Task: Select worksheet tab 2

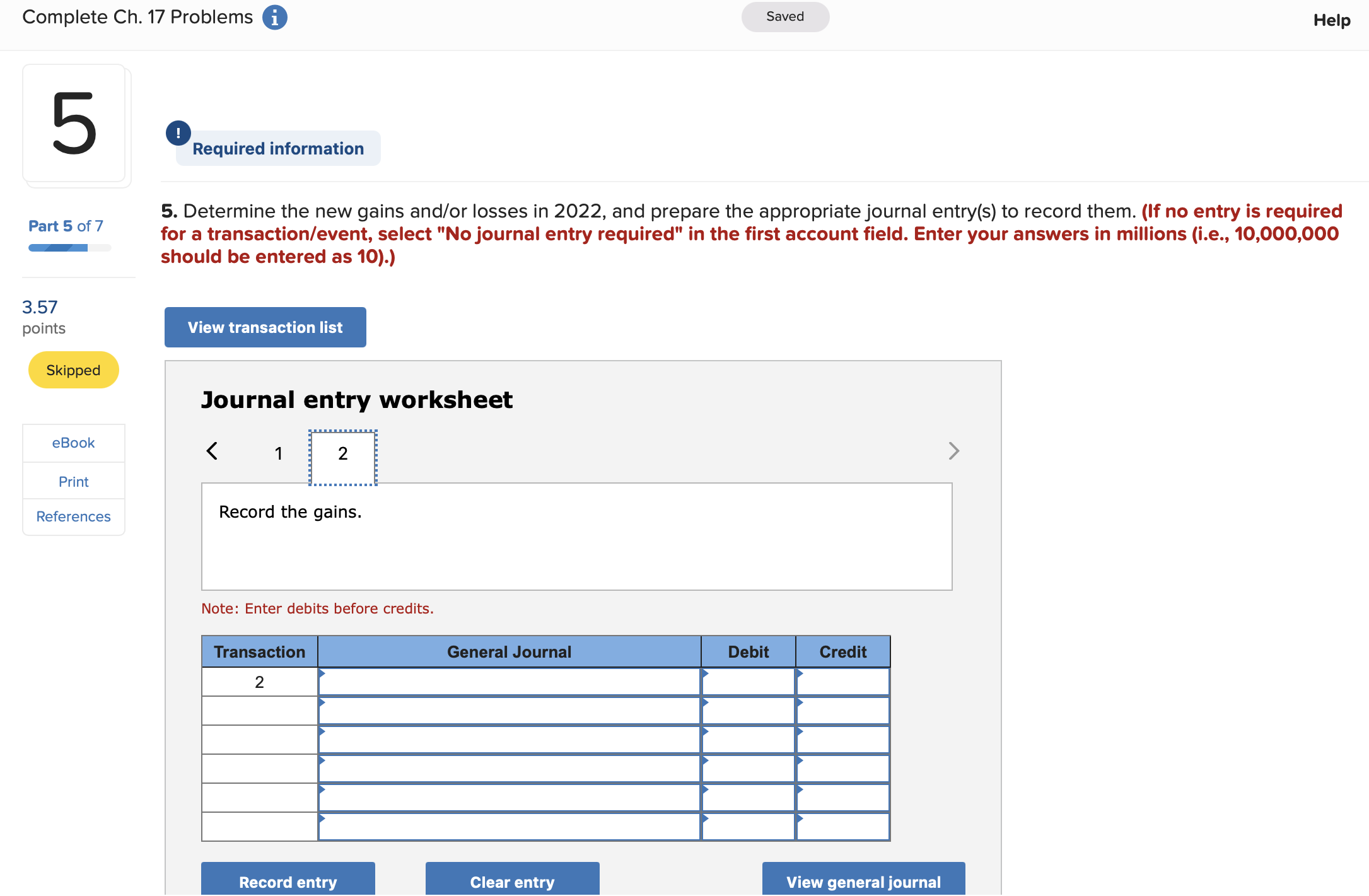Action: pyautogui.click(x=343, y=453)
